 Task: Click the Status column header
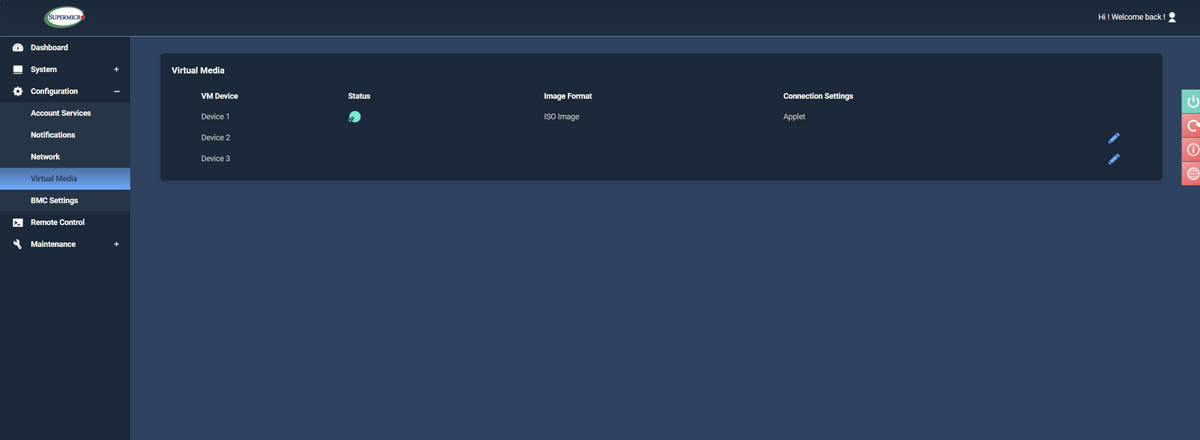click(x=359, y=96)
